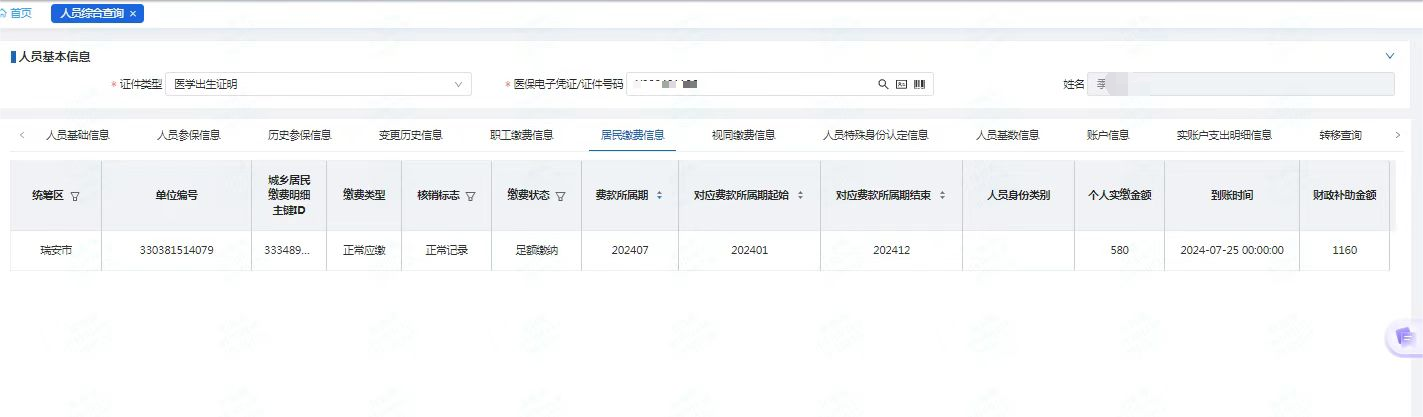Click the 足额缴纳 cell
The height and width of the screenshot is (417, 1423).
536,250
